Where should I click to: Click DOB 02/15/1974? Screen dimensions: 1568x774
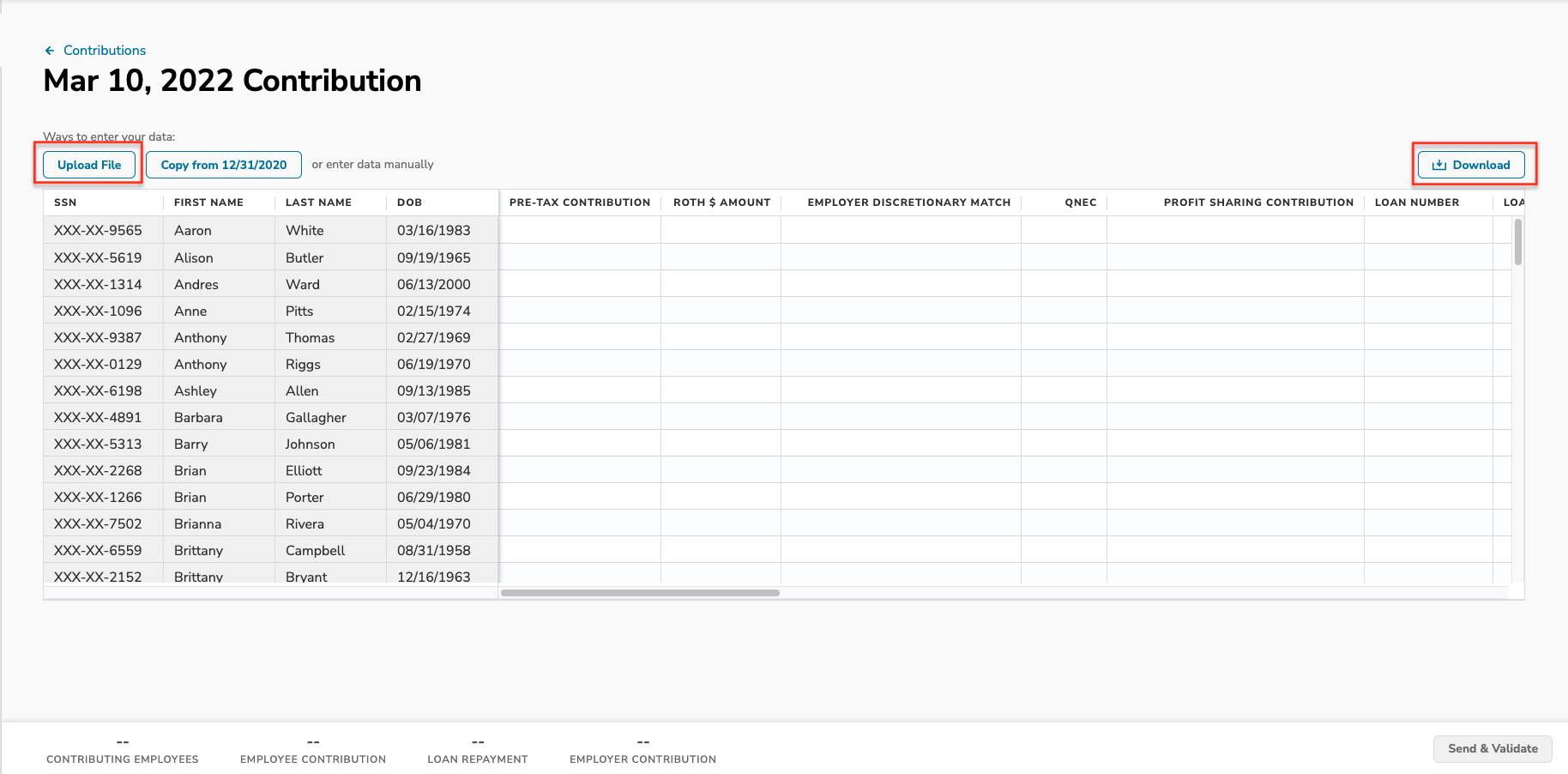pyautogui.click(x=434, y=311)
